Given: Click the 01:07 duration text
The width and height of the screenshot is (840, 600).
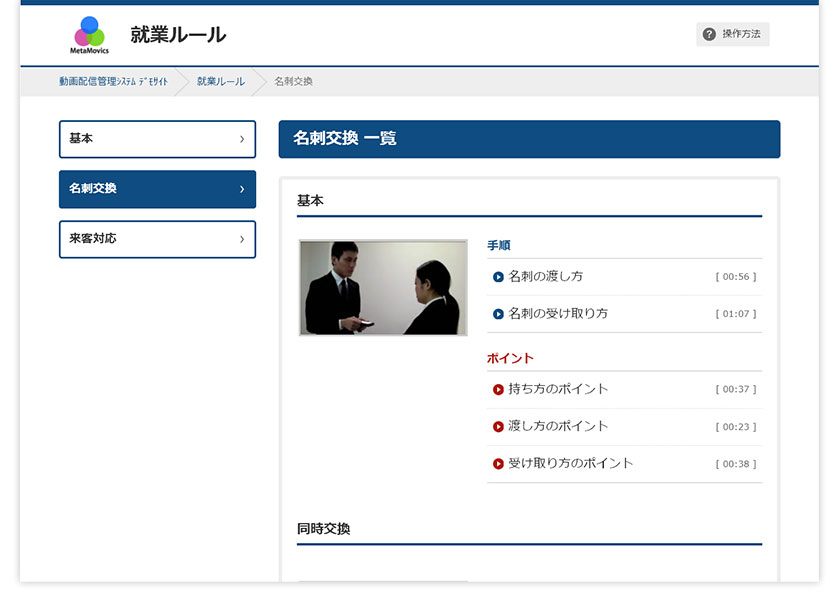Looking at the screenshot, I should tap(736, 314).
